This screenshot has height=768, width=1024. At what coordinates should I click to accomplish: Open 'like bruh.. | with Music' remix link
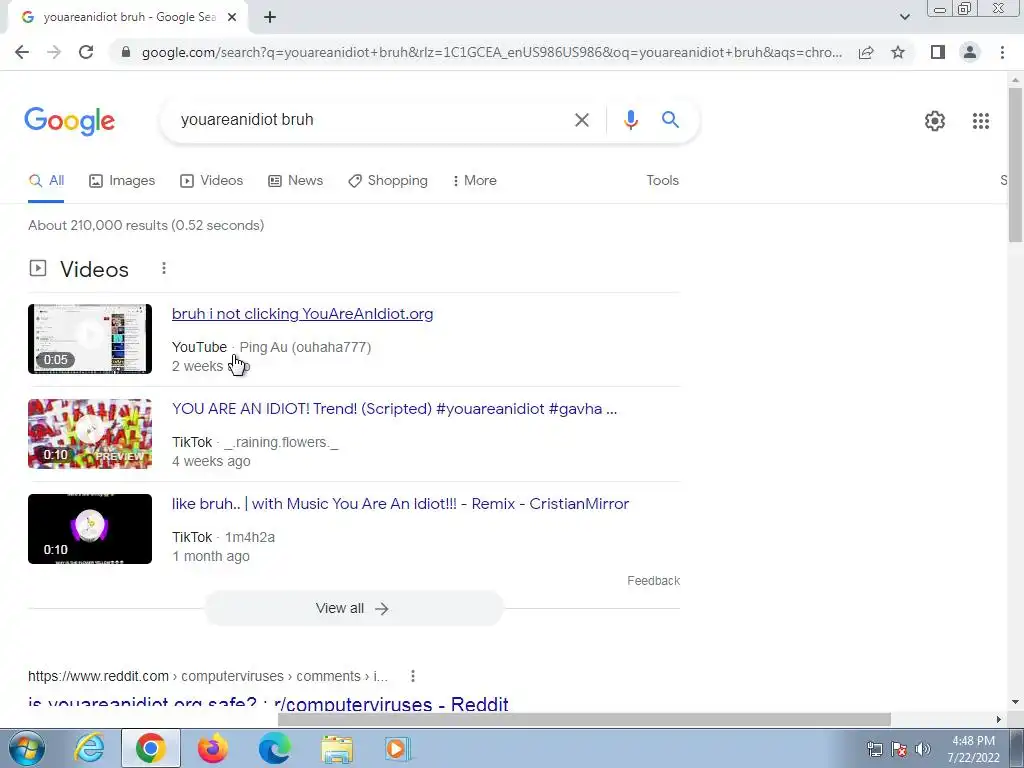[400, 504]
